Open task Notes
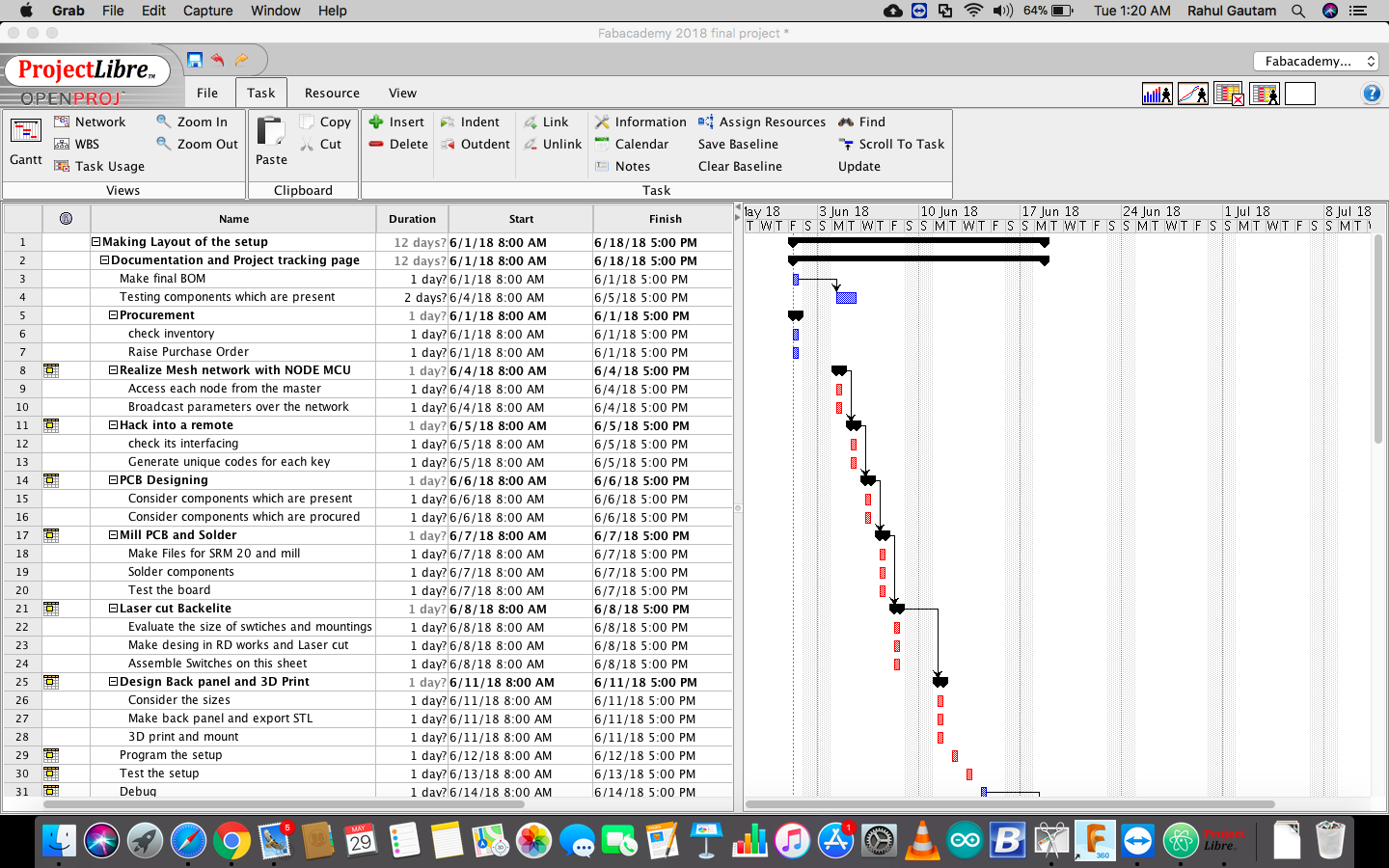 (x=622, y=167)
